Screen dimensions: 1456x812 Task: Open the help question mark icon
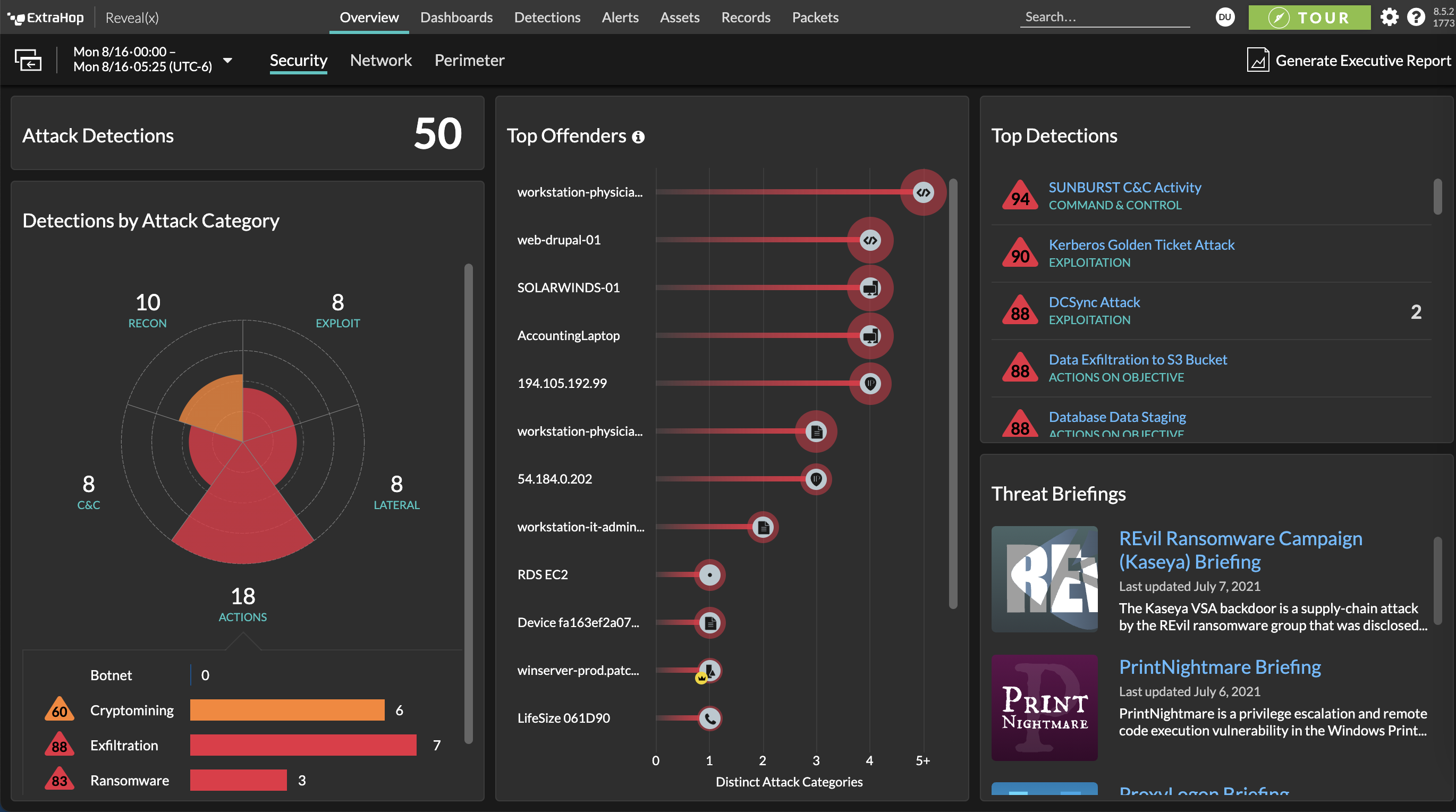[x=1416, y=17]
